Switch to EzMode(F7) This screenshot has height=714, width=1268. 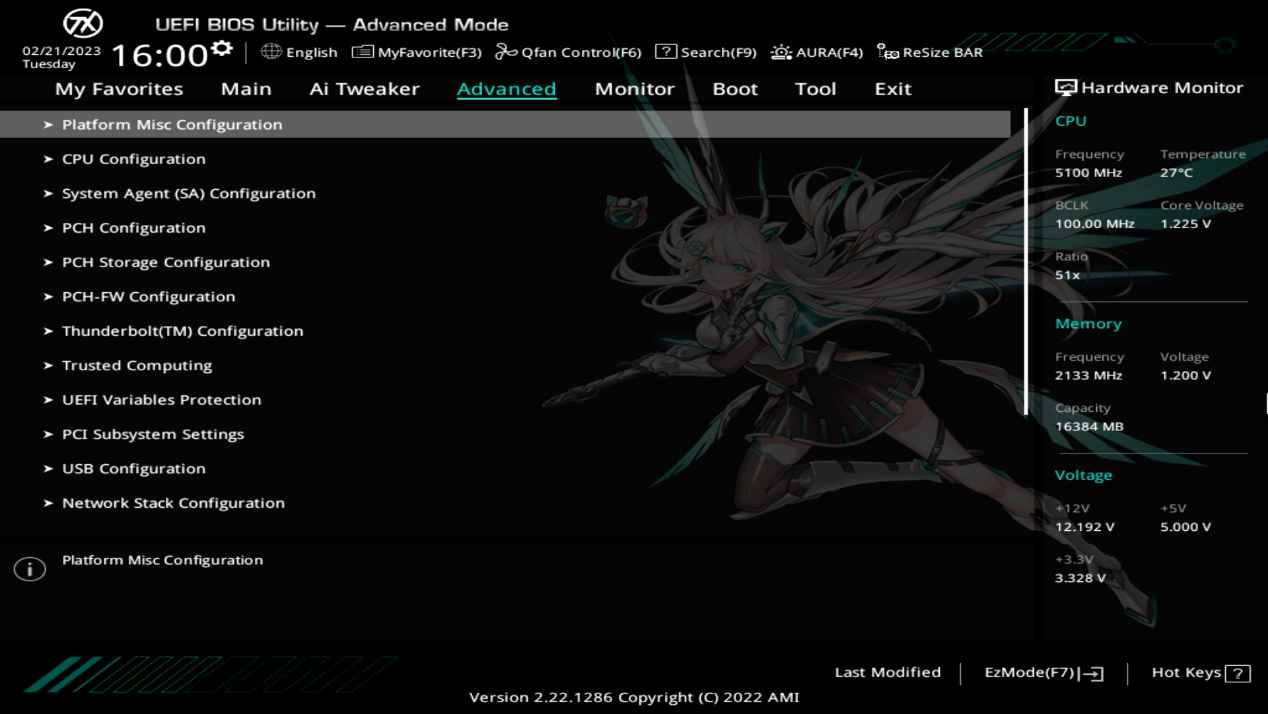pyautogui.click(x=1043, y=673)
